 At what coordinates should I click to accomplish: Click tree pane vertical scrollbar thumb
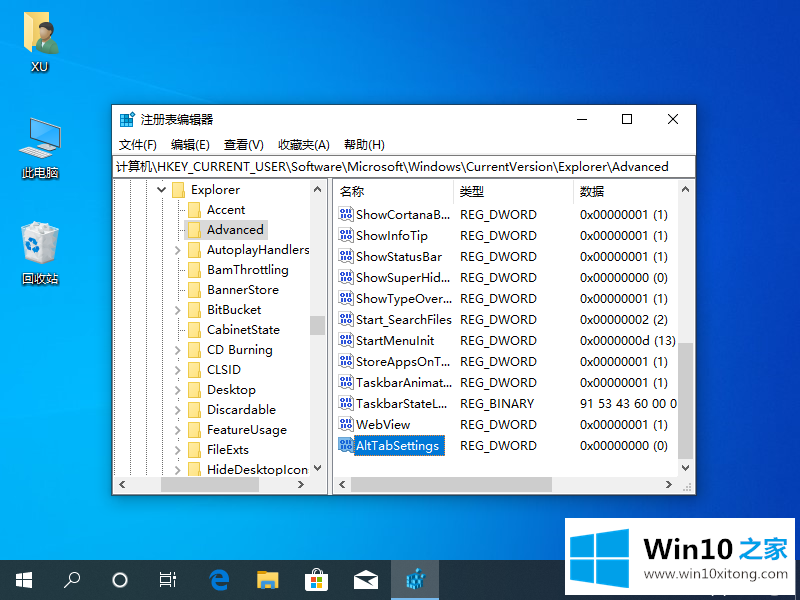pos(317,326)
